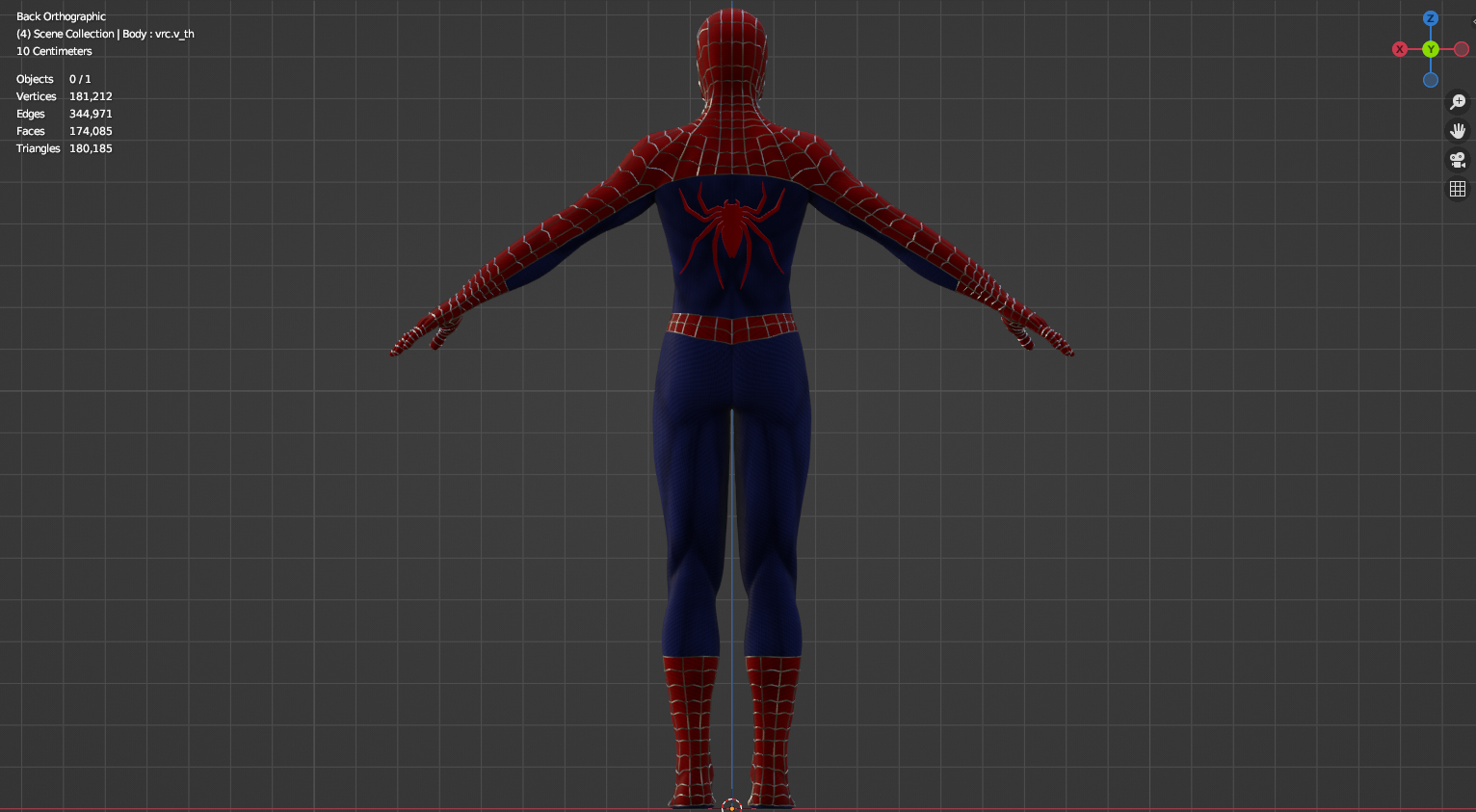The height and width of the screenshot is (812, 1476).
Task: Click the dark -Z sphere below the gizmo
Action: (1430, 80)
